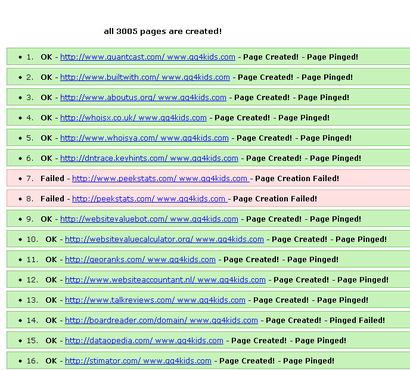Visit the whoisx.co.uk link in row 4
Viewport: 410px width, 370px height.
(x=133, y=118)
